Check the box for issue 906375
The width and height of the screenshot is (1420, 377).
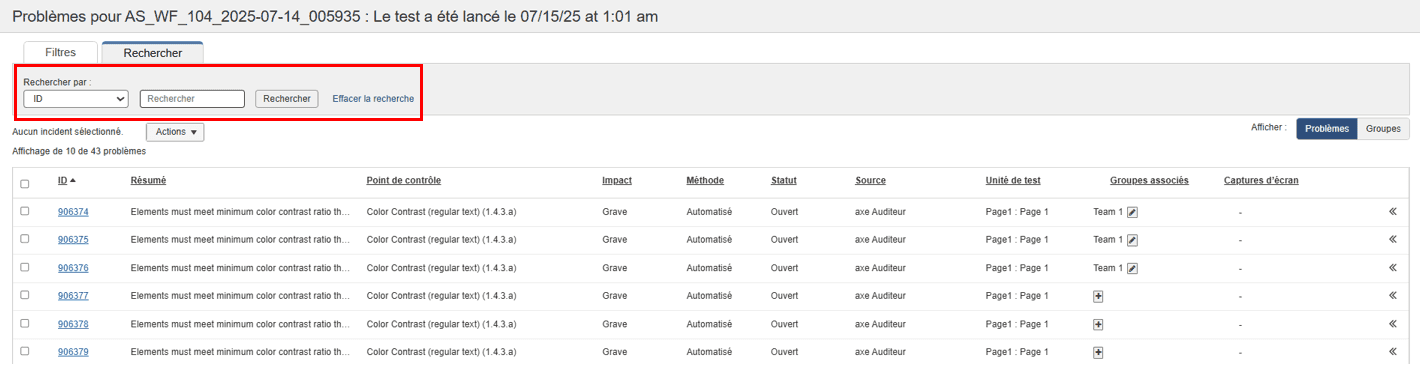(x=25, y=239)
